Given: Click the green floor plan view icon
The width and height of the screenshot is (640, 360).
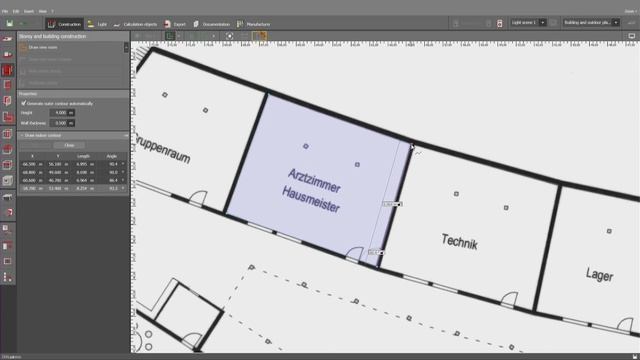Looking at the screenshot, I should 169,36.
